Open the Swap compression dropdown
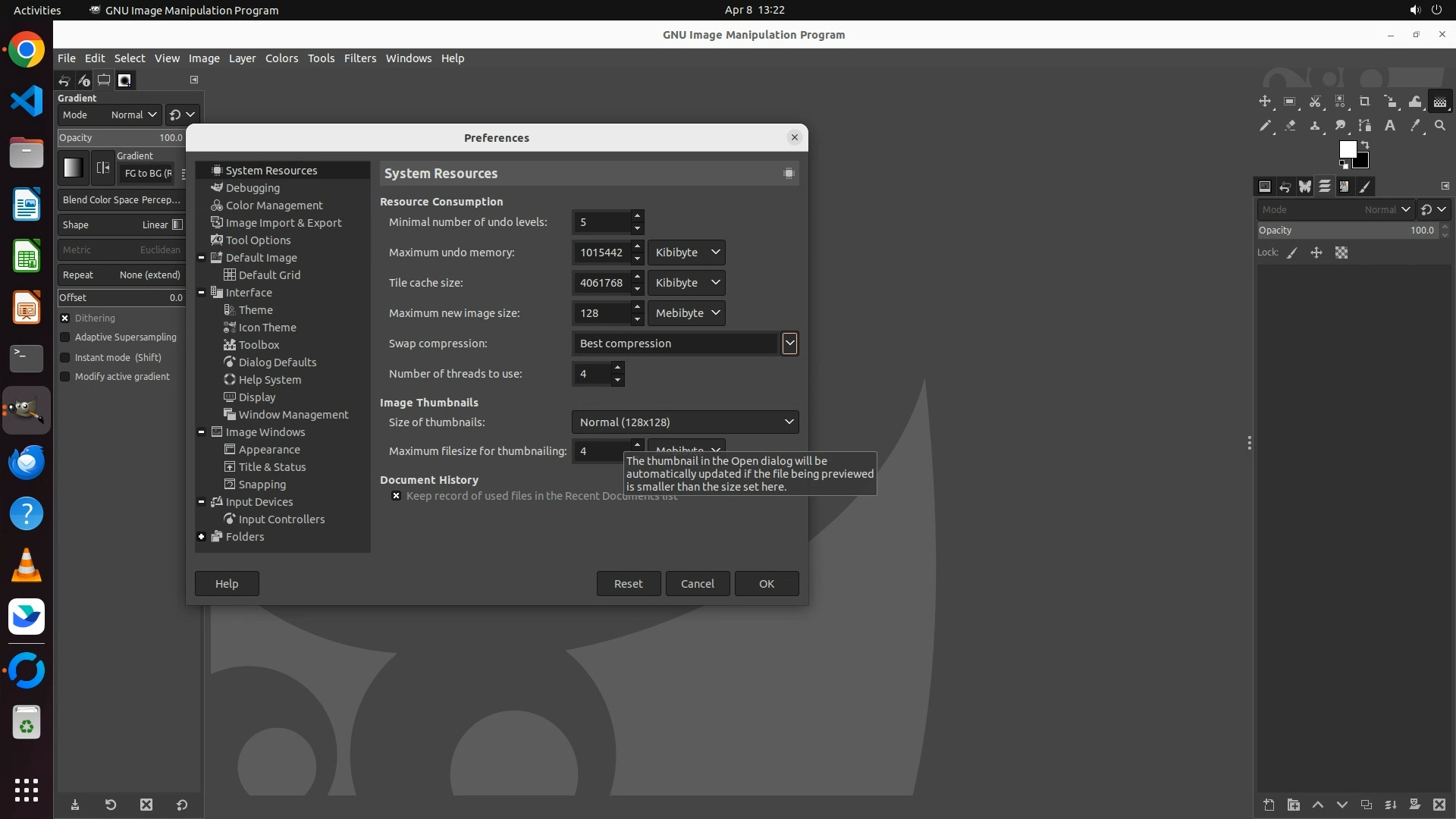 point(789,344)
